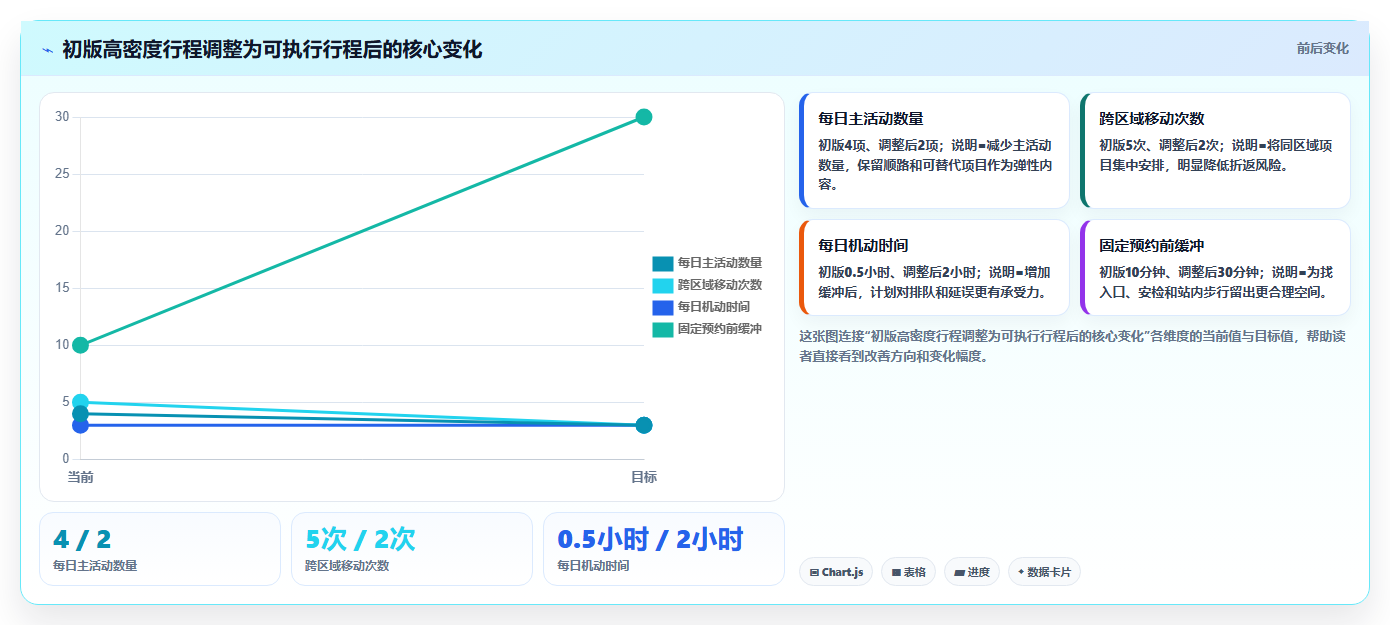Open the 跨区域移动次数 info card
This screenshot has height=625, width=1390.
[1216, 150]
